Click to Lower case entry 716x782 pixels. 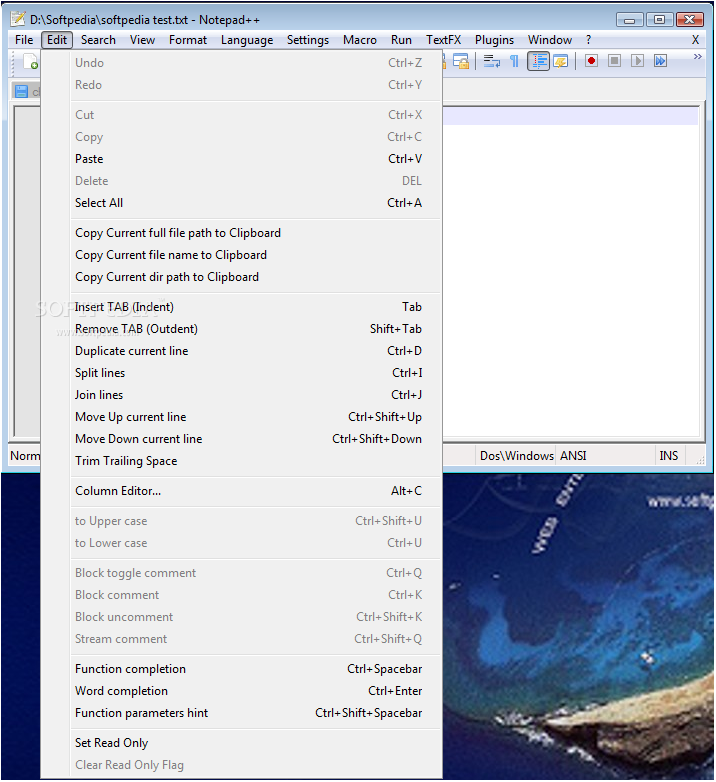coord(242,543)
